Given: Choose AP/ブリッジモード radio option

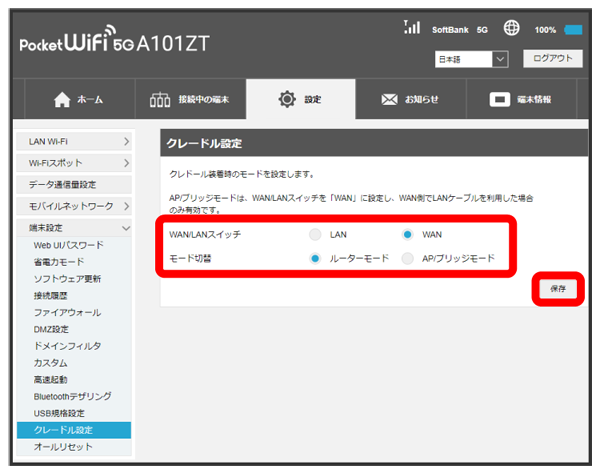Looking at the screenshot, I should click(407, 258).
